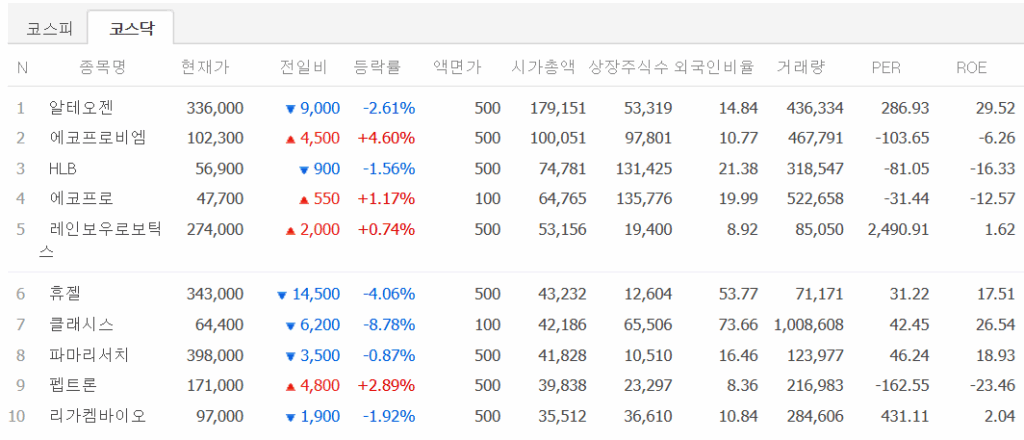Screen dimensions: 1024x440
Task: Click foreign ratio value 73.66
Action: click(x=739, y=324)
